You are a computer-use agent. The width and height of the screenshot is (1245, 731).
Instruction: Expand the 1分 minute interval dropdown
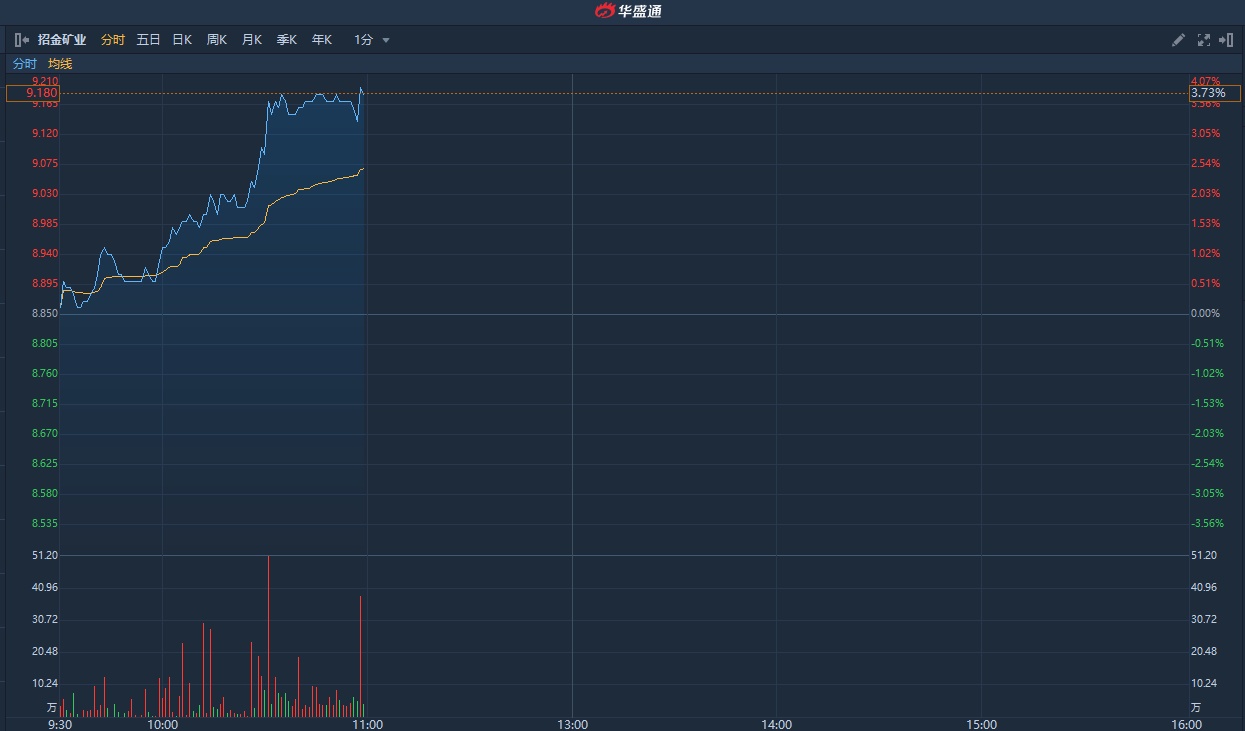click(364, 40)
